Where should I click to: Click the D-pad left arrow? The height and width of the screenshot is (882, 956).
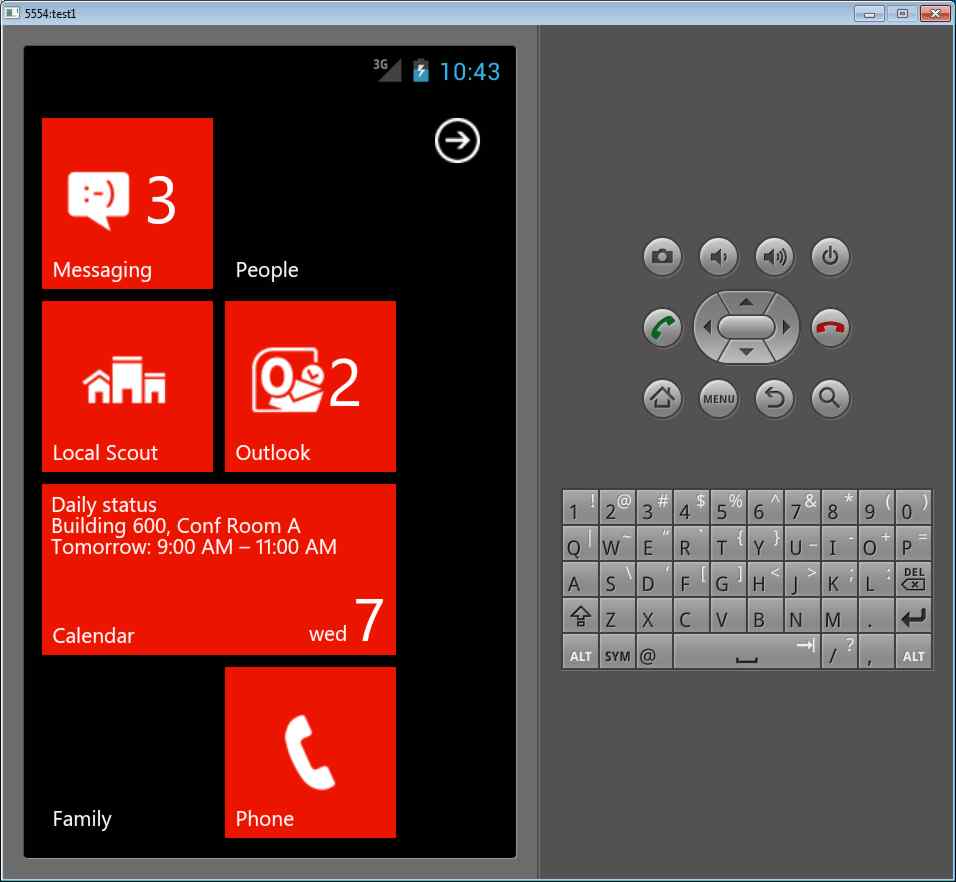[x=706, y=327]
